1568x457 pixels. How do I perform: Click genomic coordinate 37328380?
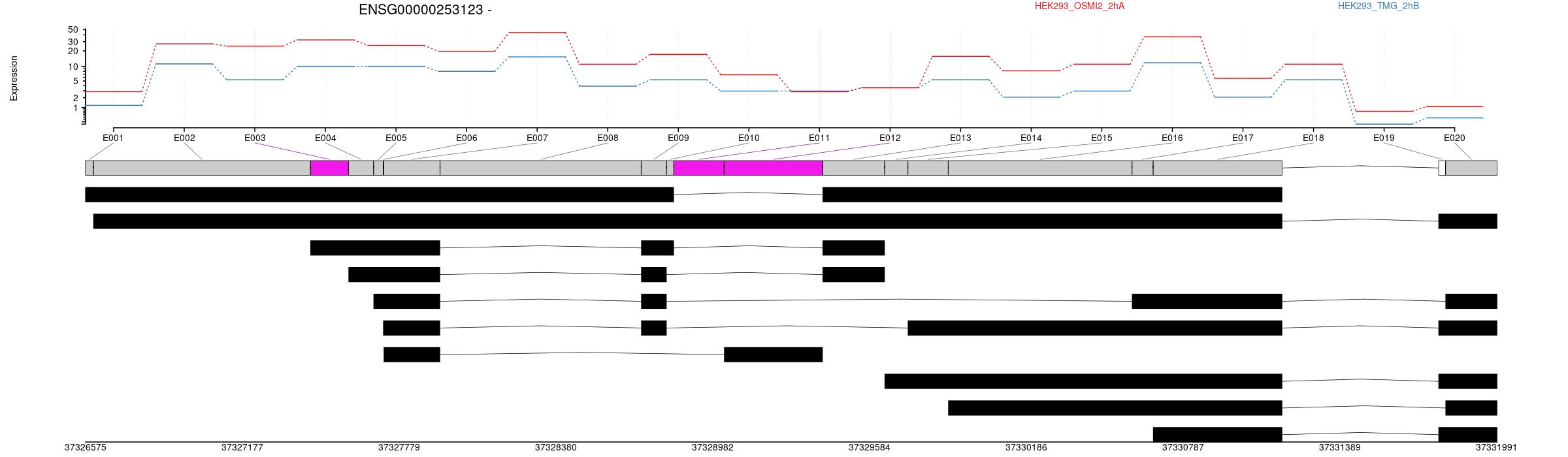[x=555, y=447]
